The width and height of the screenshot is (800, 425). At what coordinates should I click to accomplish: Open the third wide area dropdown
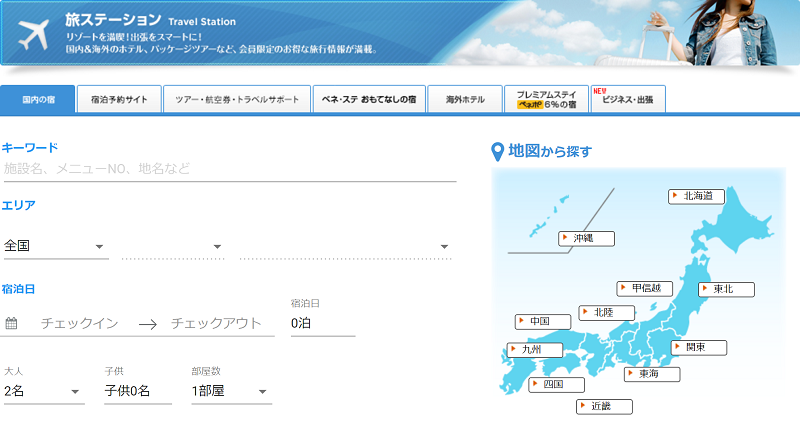[x=345, y=246]
